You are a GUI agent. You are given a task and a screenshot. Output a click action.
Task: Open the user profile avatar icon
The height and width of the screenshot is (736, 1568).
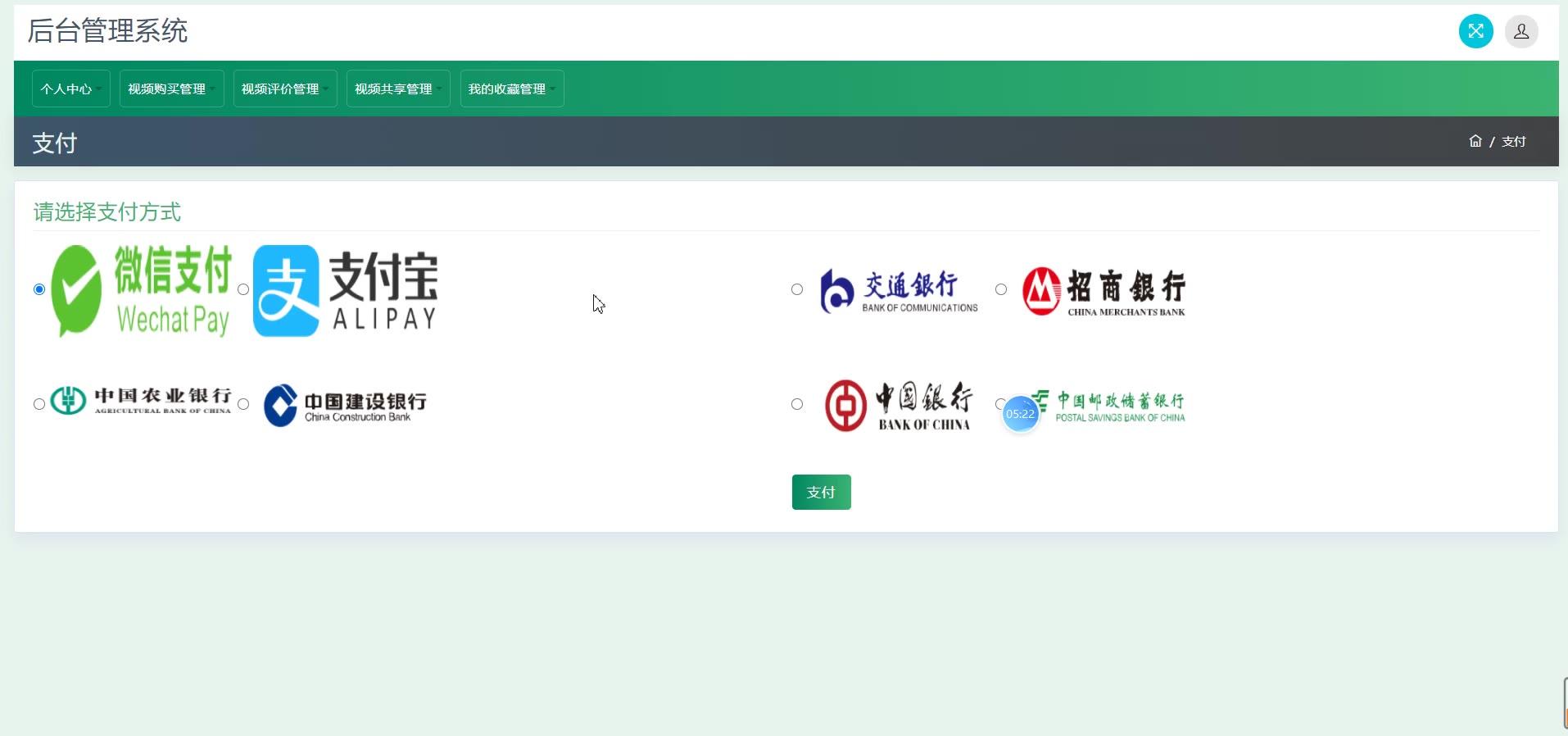click(1521, 31)
